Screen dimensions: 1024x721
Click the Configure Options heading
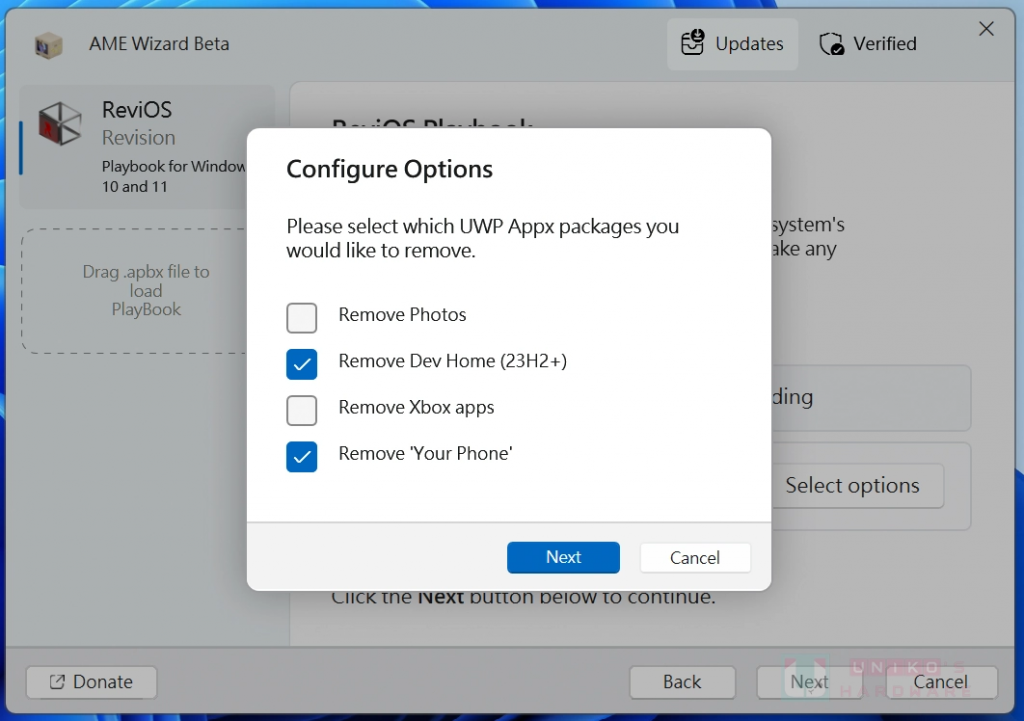(389, 169)
